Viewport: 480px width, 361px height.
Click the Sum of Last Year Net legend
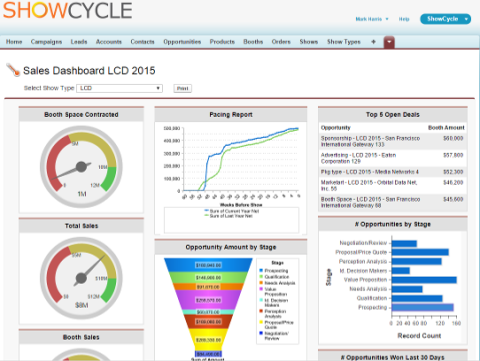(229, 216)
